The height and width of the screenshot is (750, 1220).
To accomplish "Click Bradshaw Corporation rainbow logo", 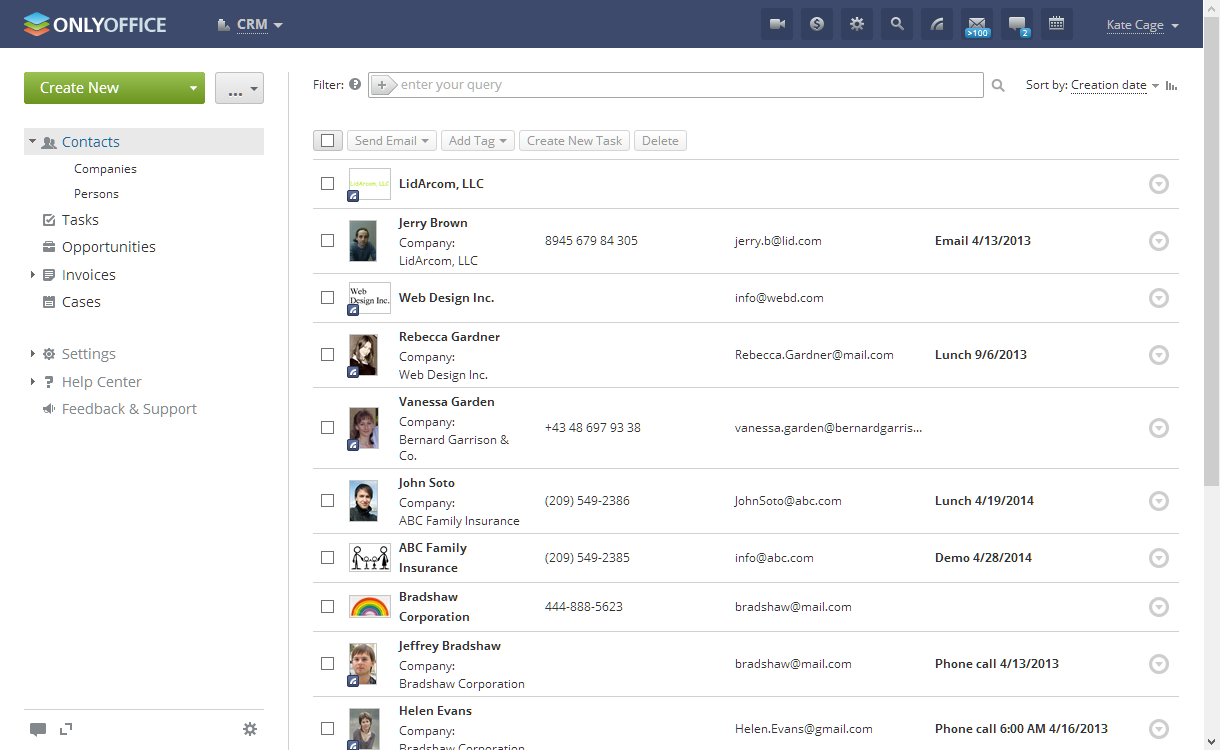I will [x=369, y=606].
